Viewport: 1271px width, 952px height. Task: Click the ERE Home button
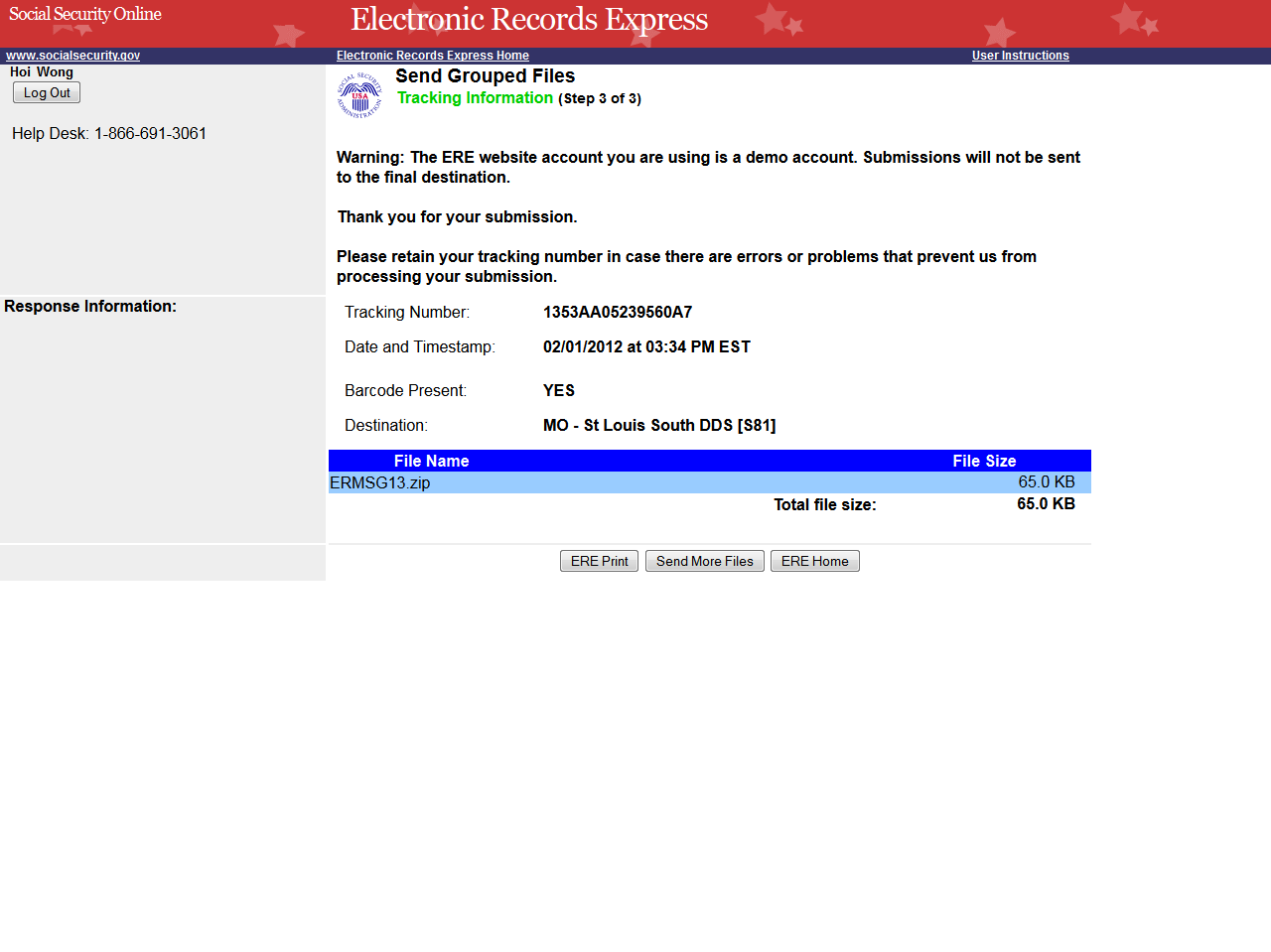[x=814, y=561]
